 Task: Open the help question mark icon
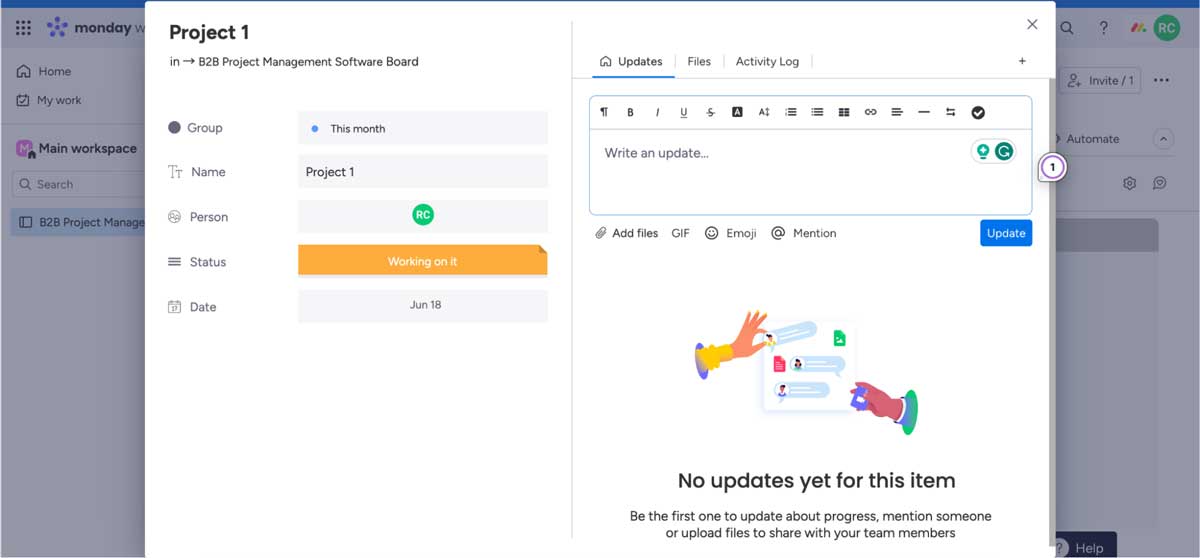1103,28
